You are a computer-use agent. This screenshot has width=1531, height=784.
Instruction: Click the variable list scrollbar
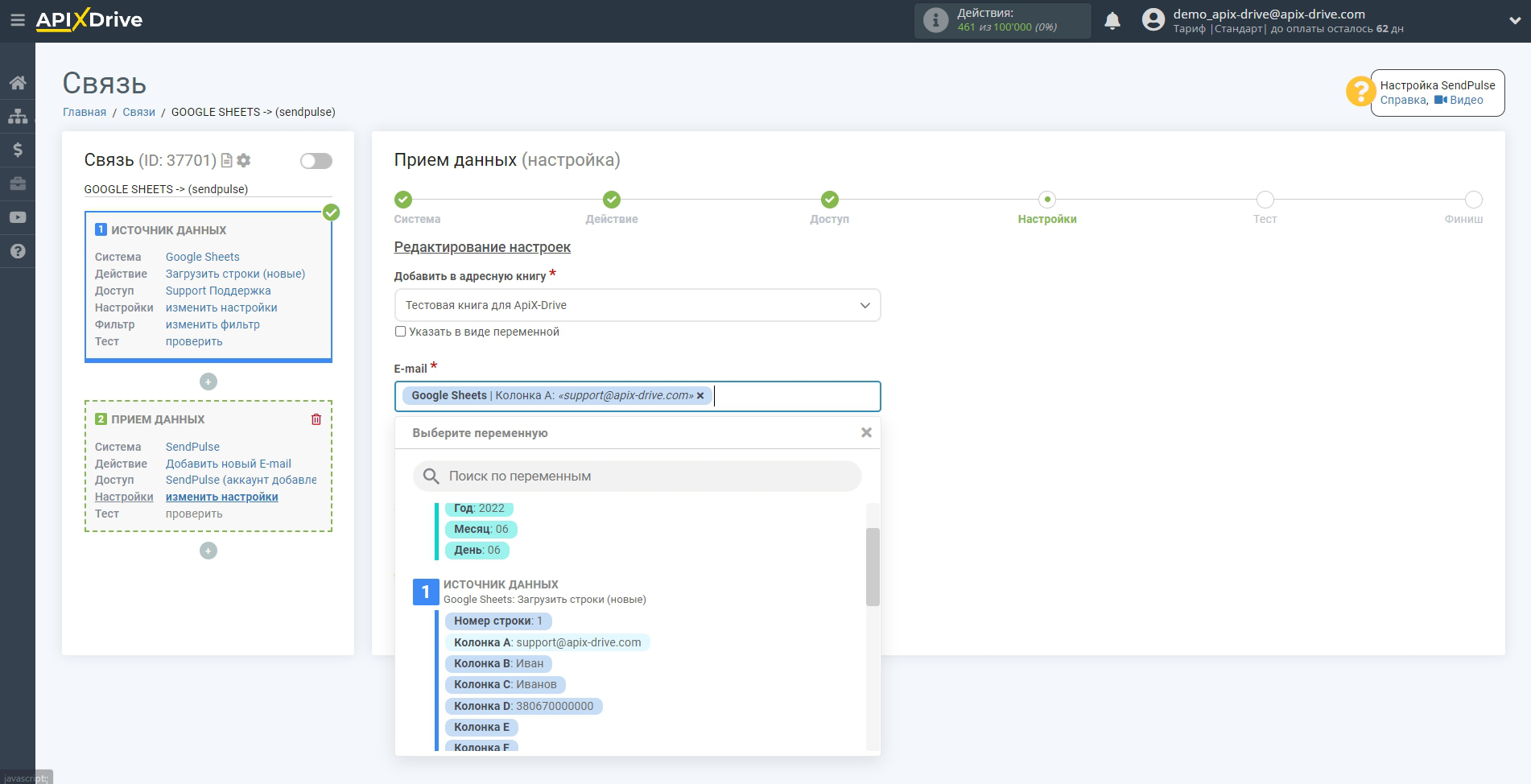[x=873, y=567]
